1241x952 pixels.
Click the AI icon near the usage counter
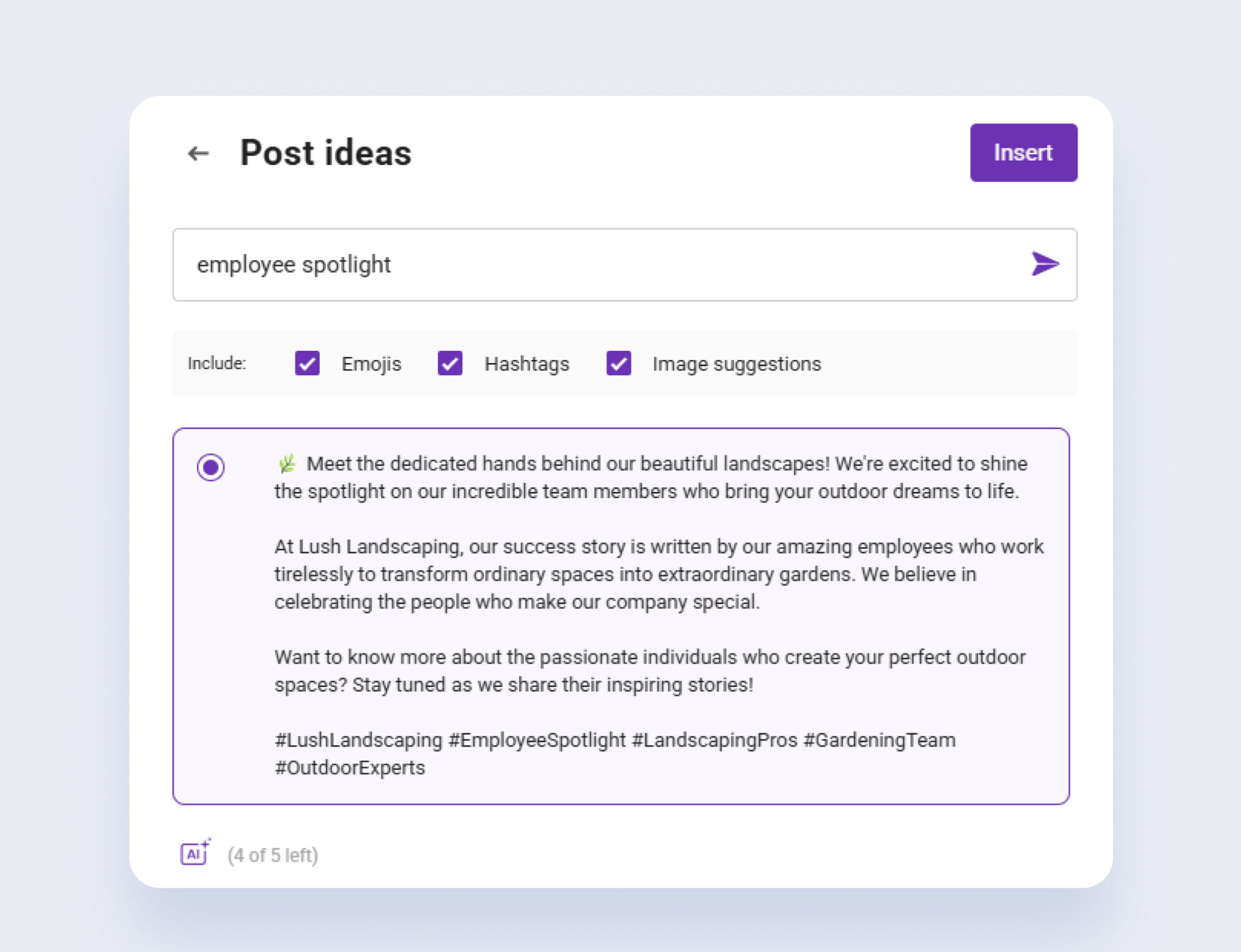point(193,854)
